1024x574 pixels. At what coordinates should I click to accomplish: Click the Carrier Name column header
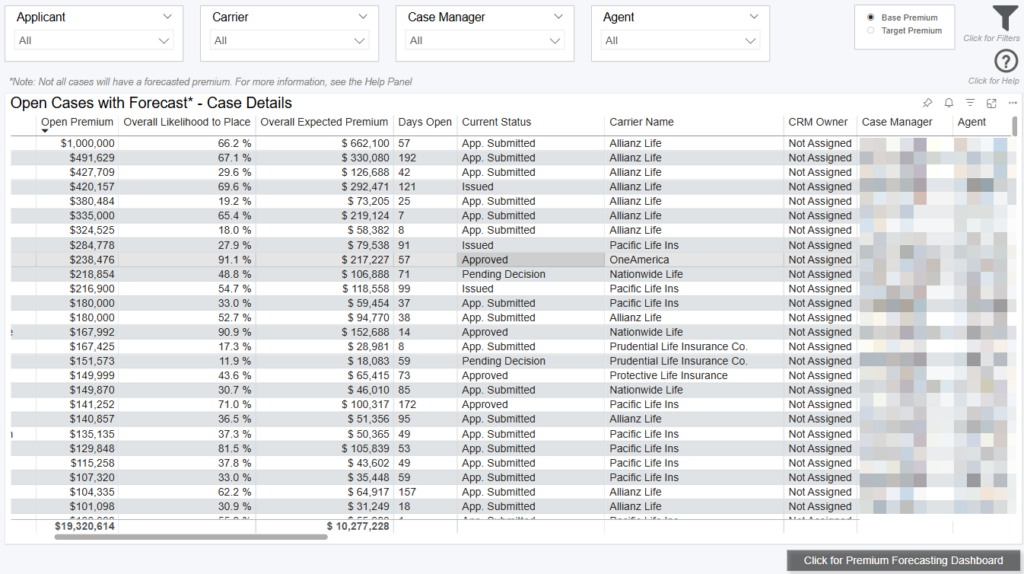pos(641,122)
